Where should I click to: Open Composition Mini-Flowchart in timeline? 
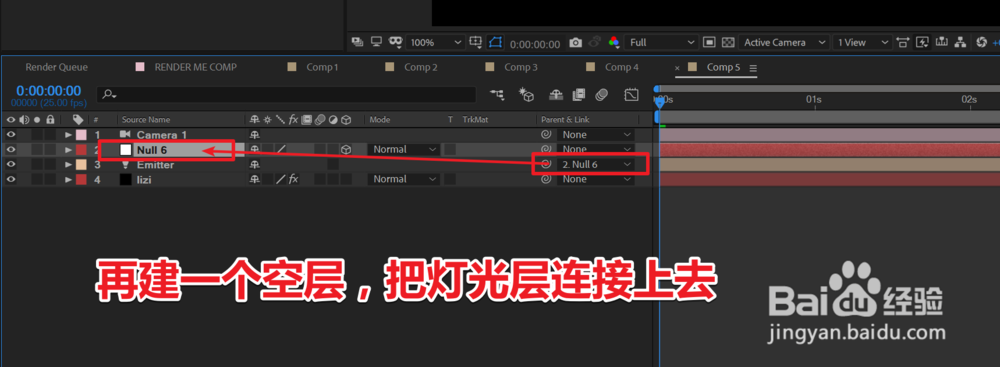[497, 95]
